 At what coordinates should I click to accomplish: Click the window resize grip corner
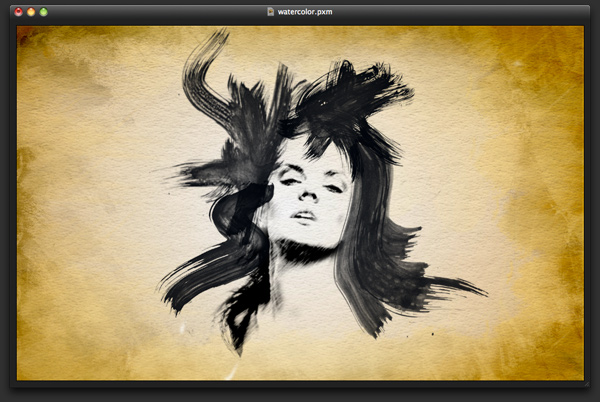coord(587,384)
